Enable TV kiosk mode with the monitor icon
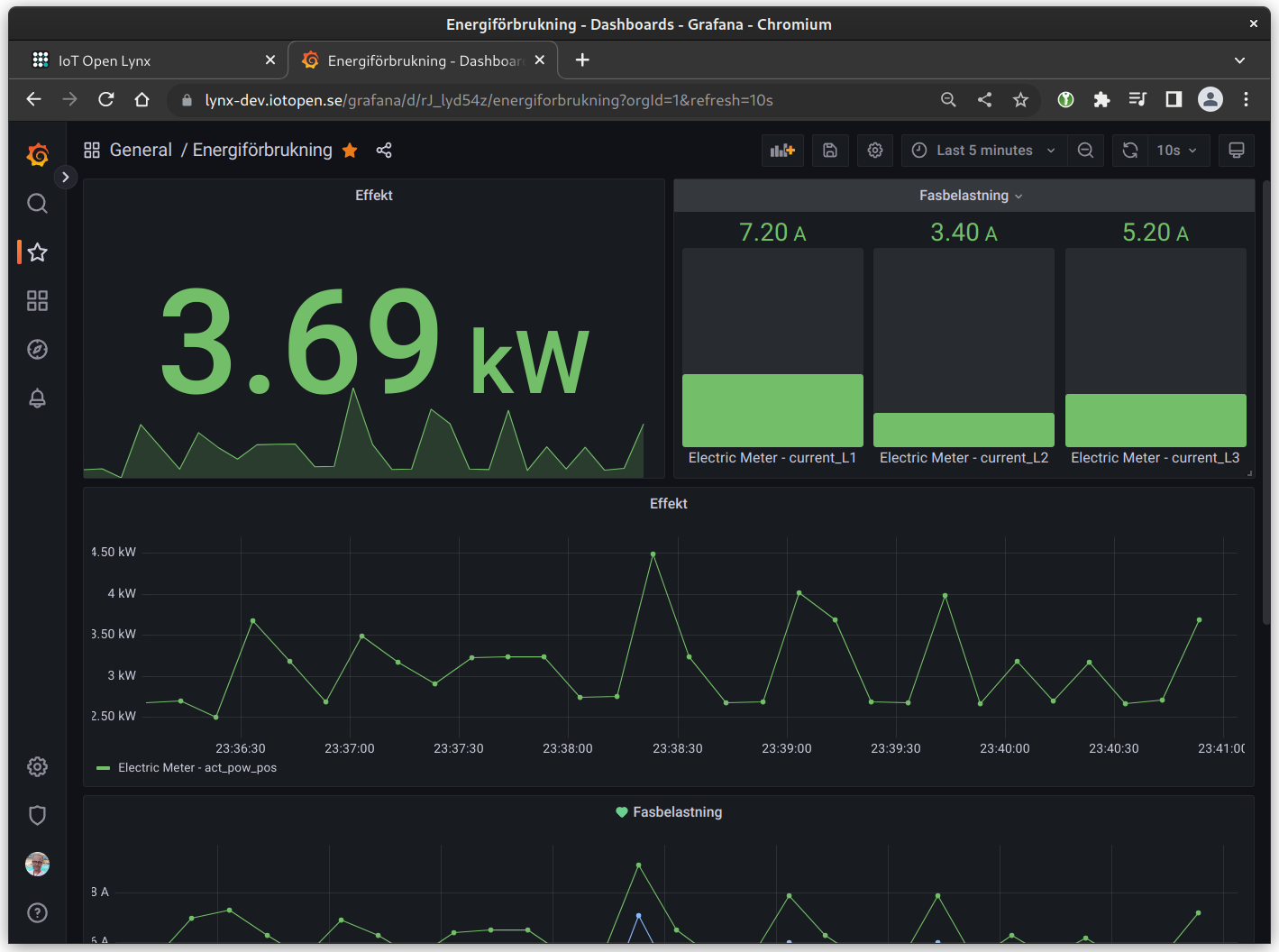Image resolution: width=1279 pixels, height=952 pixels. tap(1237, 150)
